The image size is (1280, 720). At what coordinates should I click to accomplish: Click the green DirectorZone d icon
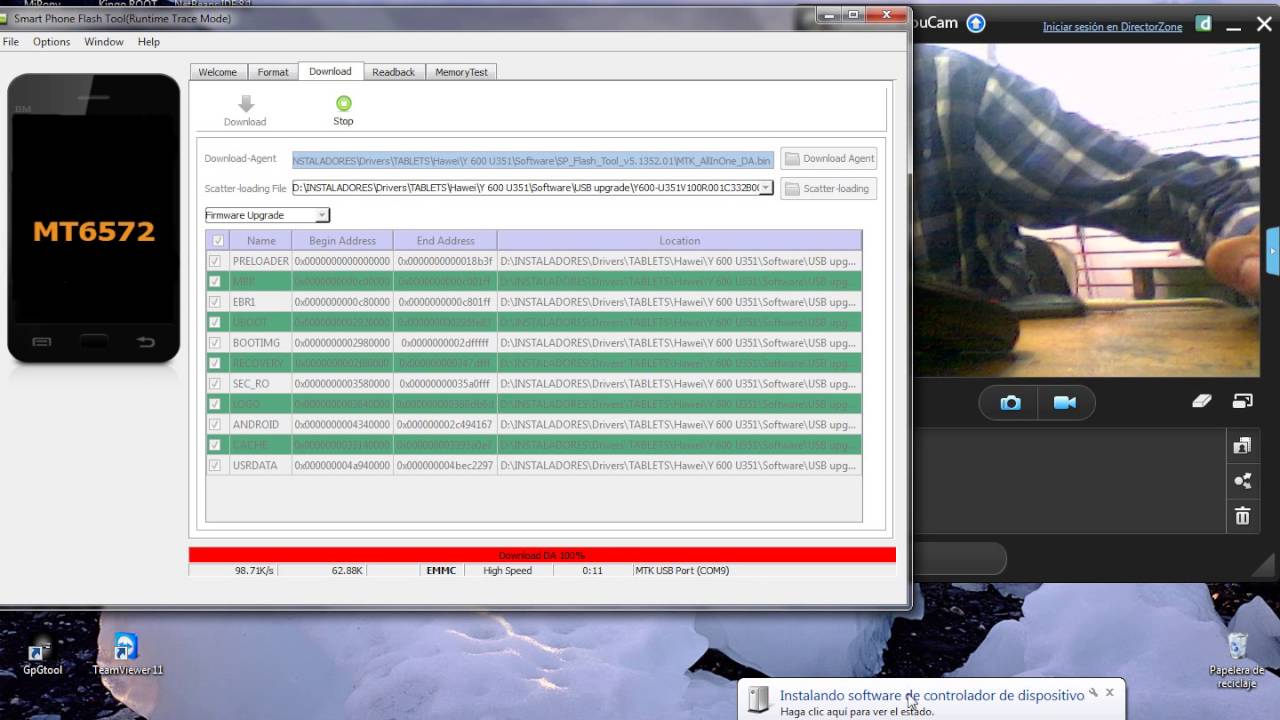1205,24
